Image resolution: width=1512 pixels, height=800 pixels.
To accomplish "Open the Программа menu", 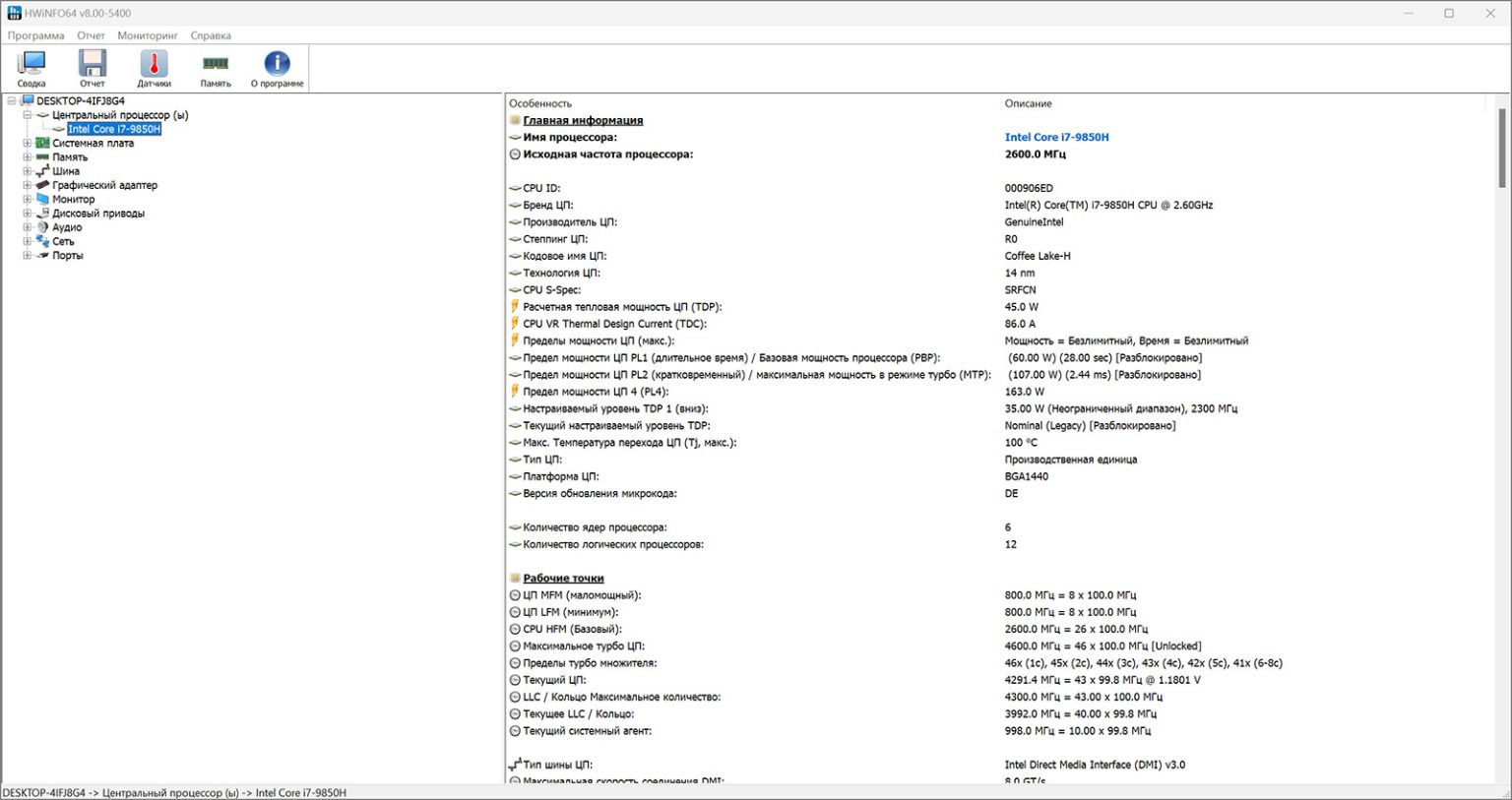I will click(35, 35).
